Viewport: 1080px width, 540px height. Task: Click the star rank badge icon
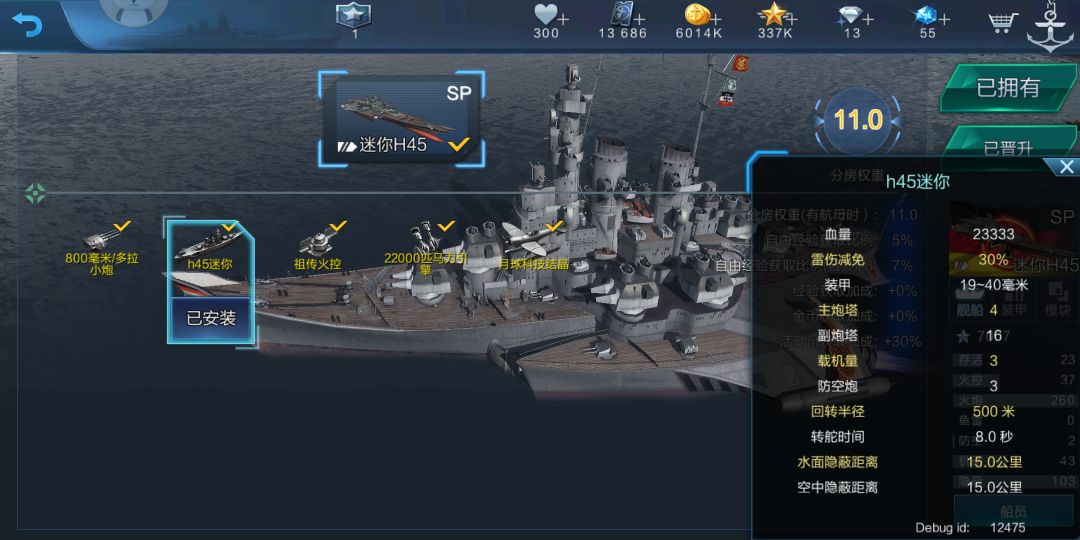click(x=354, y=17)
